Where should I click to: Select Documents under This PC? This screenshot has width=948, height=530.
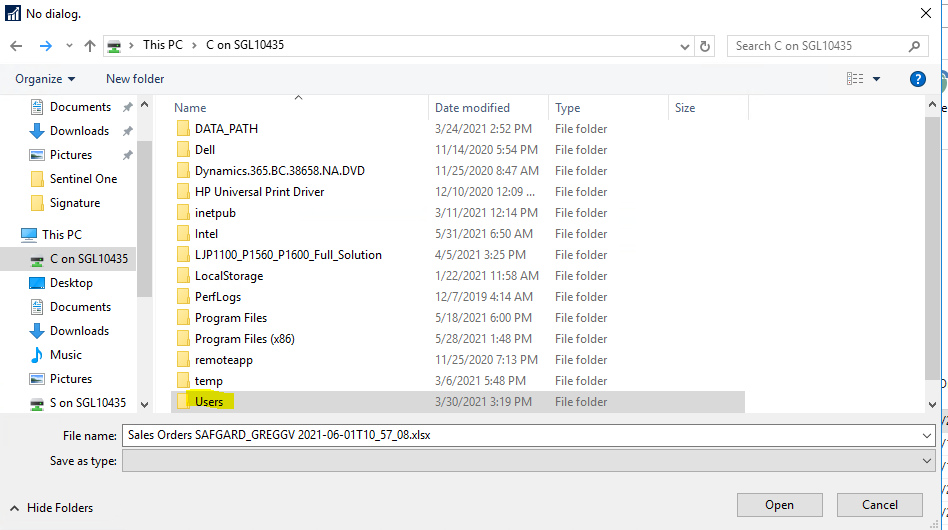click(x=80, y=307)
